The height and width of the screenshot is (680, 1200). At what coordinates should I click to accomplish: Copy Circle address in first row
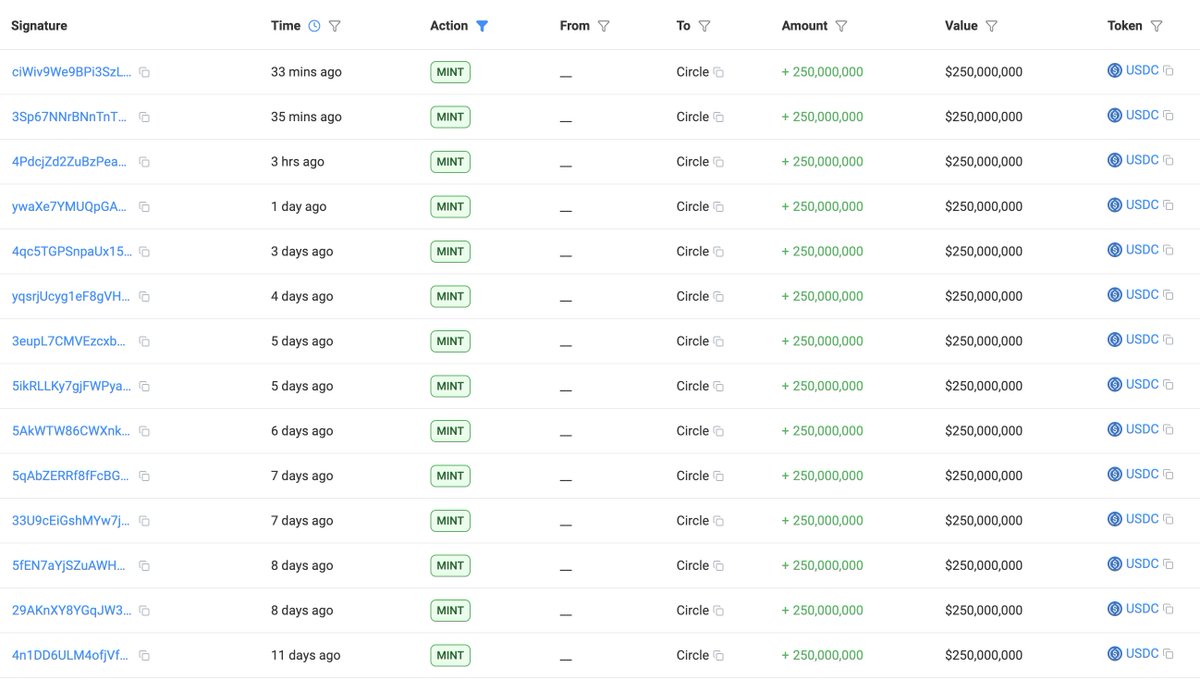point(719,73)
